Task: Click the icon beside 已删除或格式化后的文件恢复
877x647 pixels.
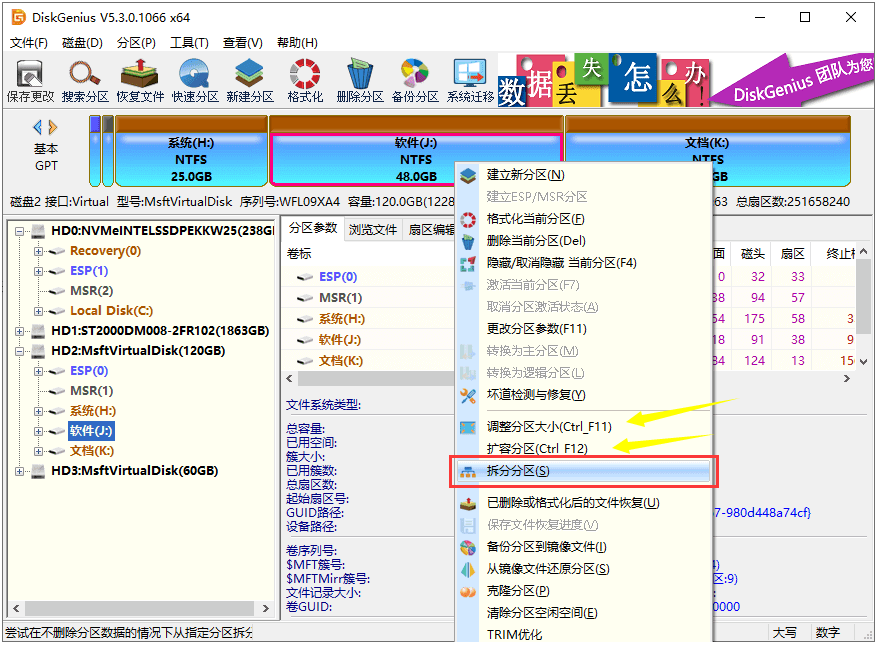Action: pos(468,504)
